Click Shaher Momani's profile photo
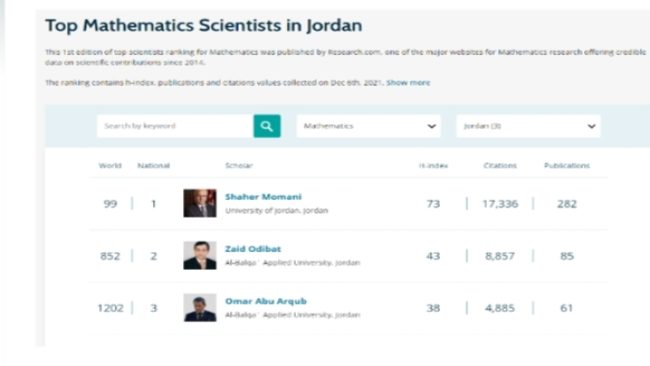Image resolution: width=650 pixels, height=366 pixels. 200,203
